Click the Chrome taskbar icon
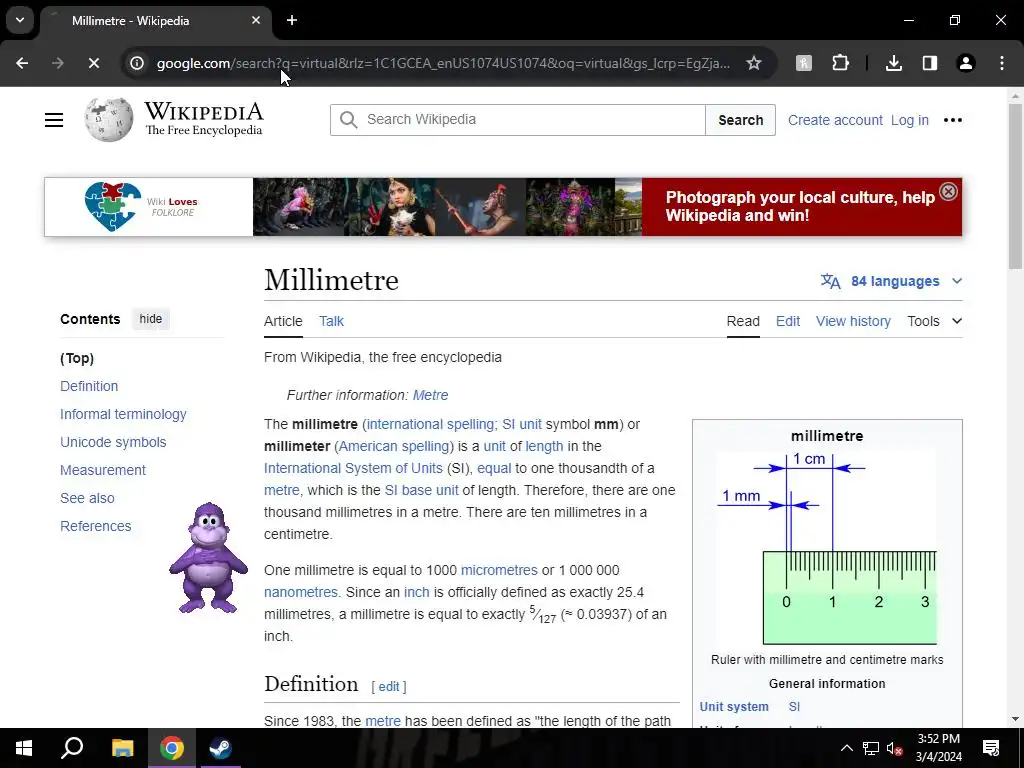The image size is (1024, 768). (x=172, y=748)
